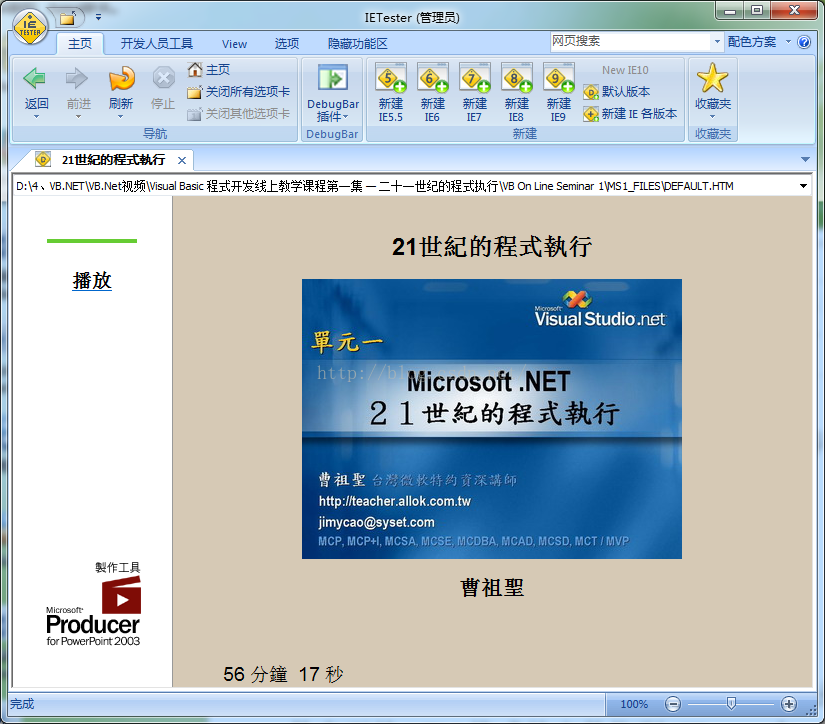Click the 製作工具 label above Producer logo
Viewport: 825px width, 724px height.
point(118,567)
